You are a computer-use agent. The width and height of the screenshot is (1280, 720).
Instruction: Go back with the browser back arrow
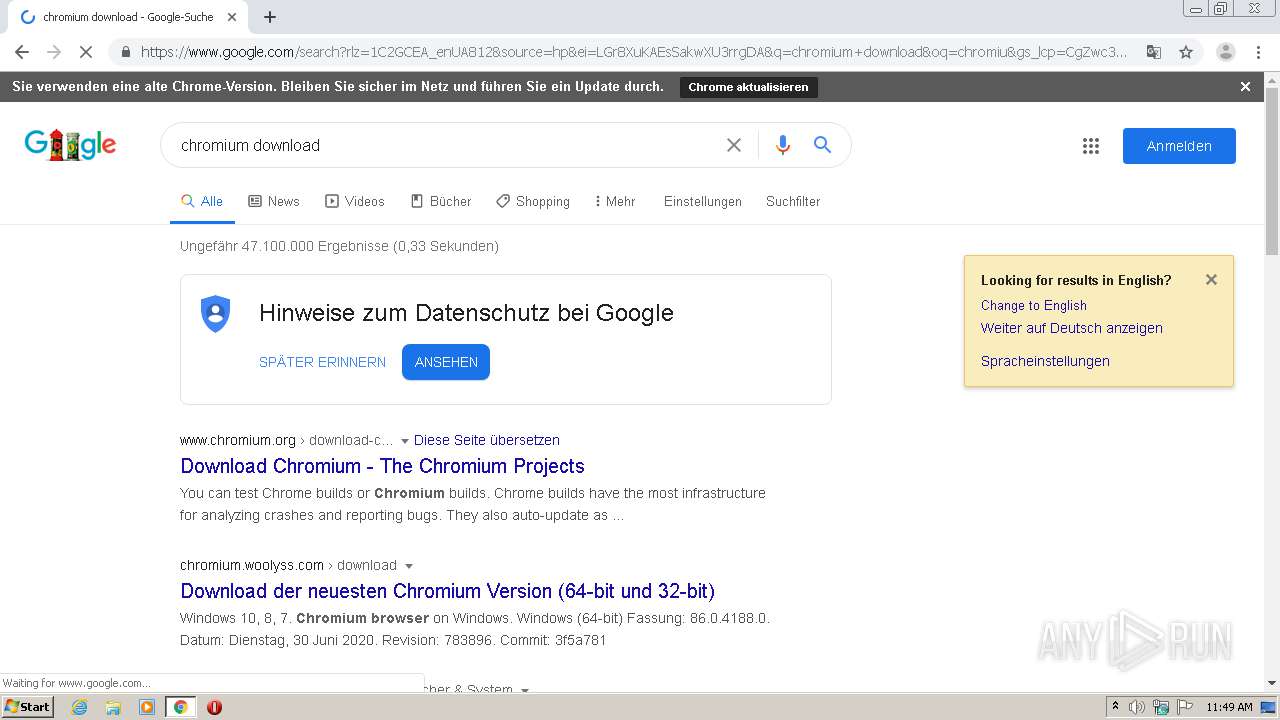click(22, 52)
